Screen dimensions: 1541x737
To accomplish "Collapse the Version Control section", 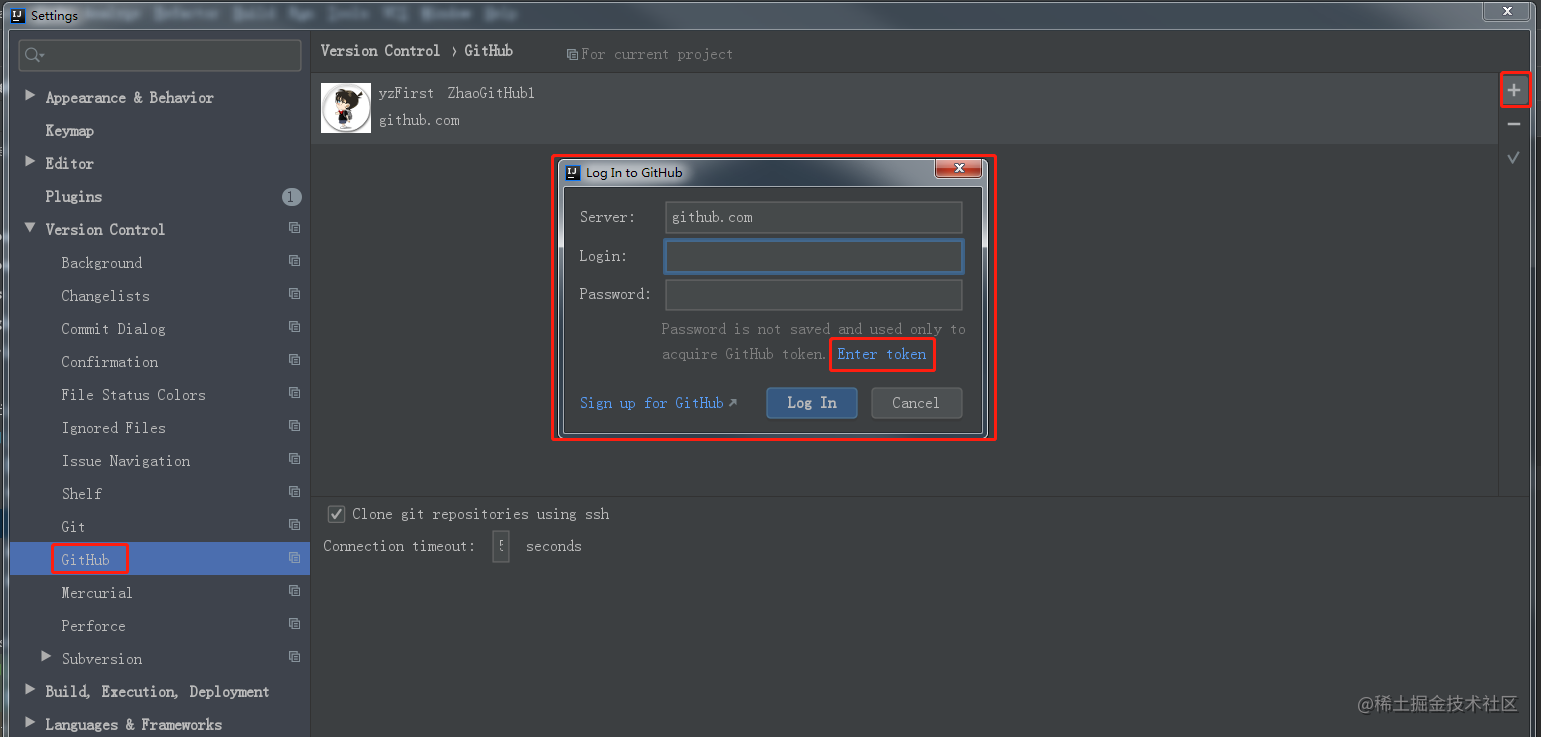I will (30, 228).
